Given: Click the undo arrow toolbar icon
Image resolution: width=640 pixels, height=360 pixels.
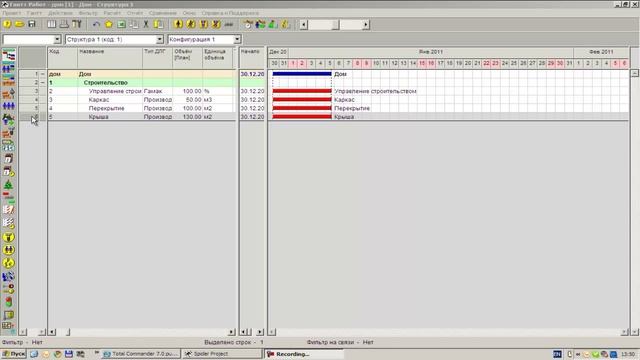Looking at the screenshot, I should tap(96, 24).
